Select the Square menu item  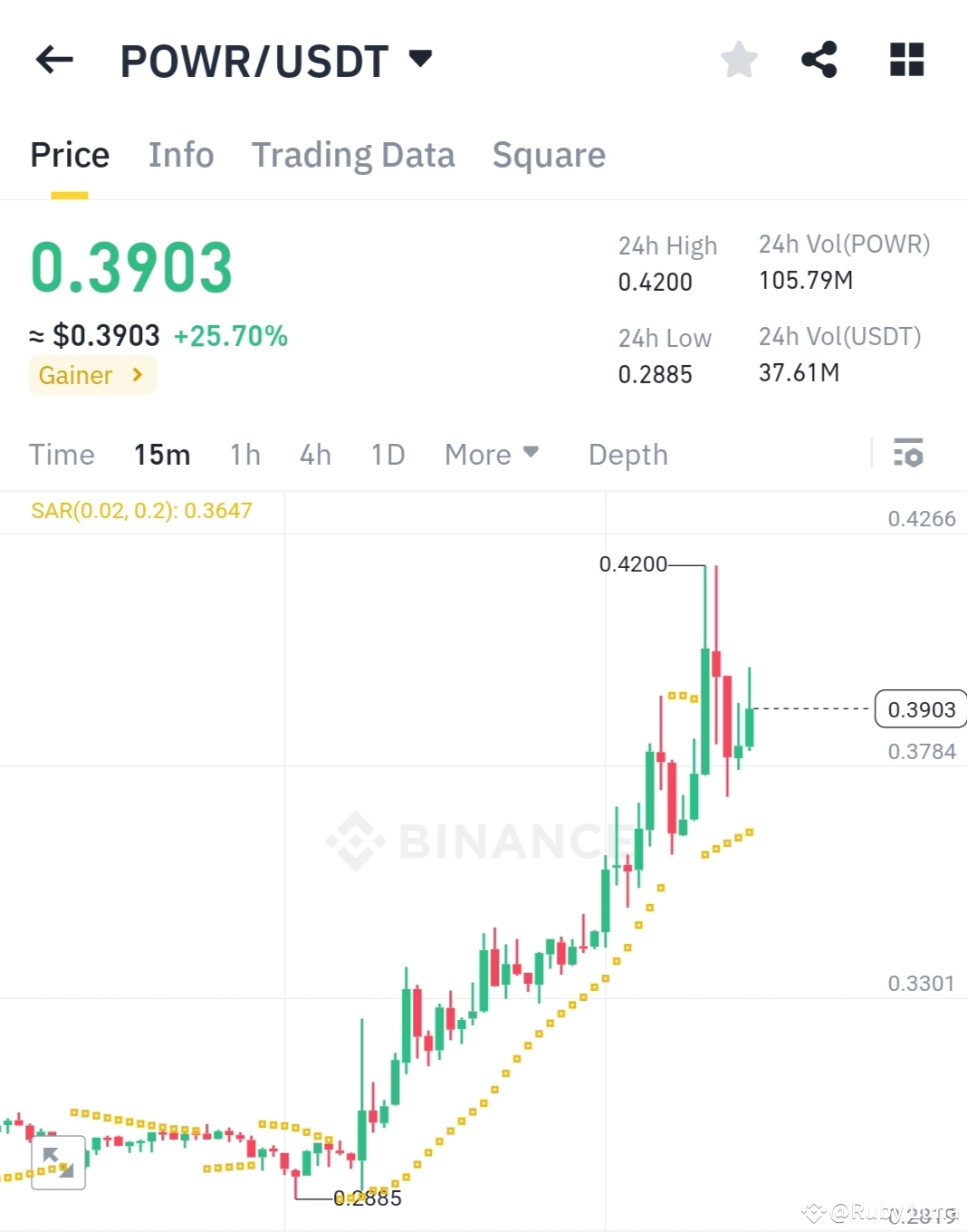coord(549,154)
